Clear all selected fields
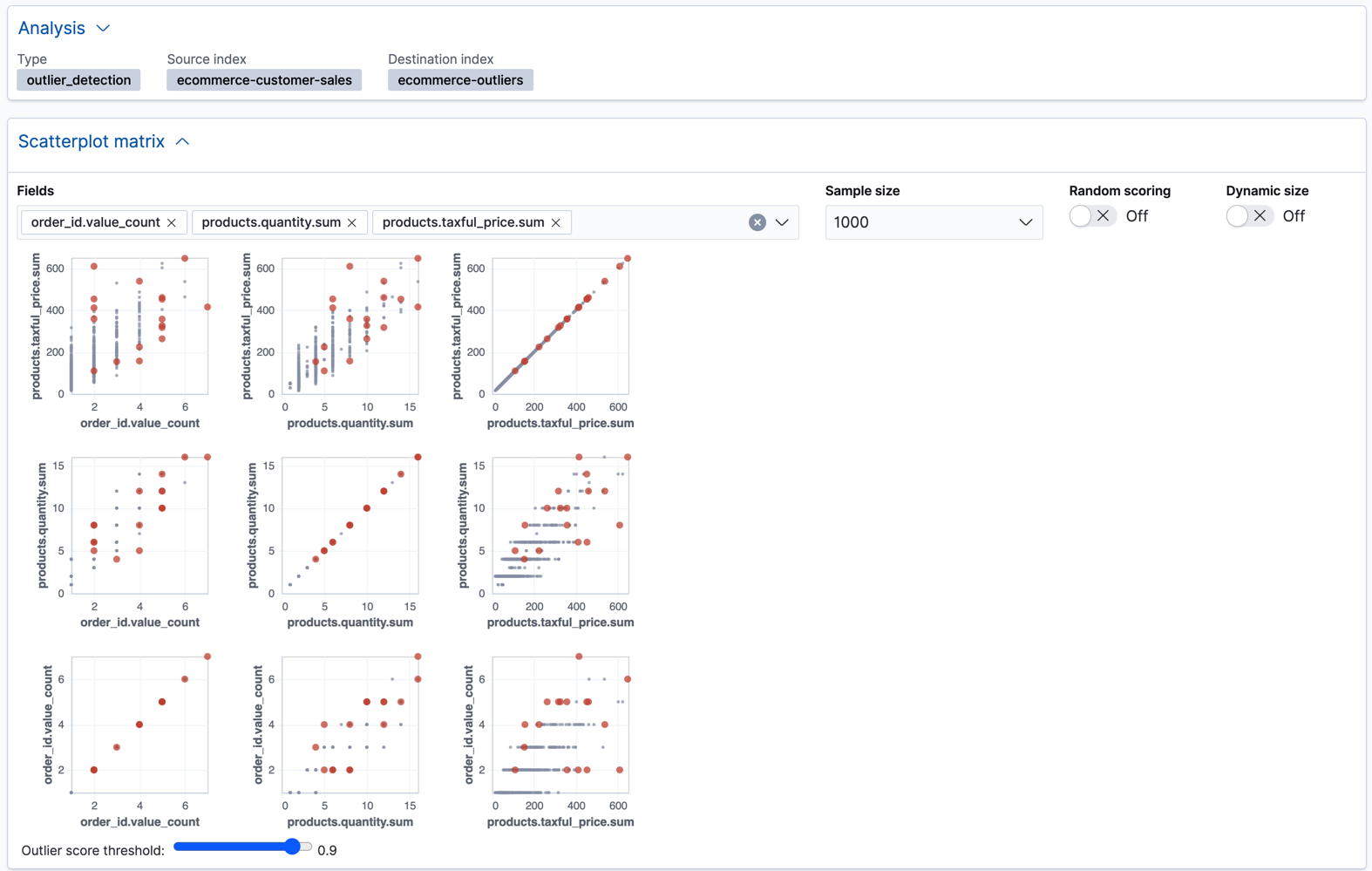This screenshot has width=1372, height=871. (757, 222)
